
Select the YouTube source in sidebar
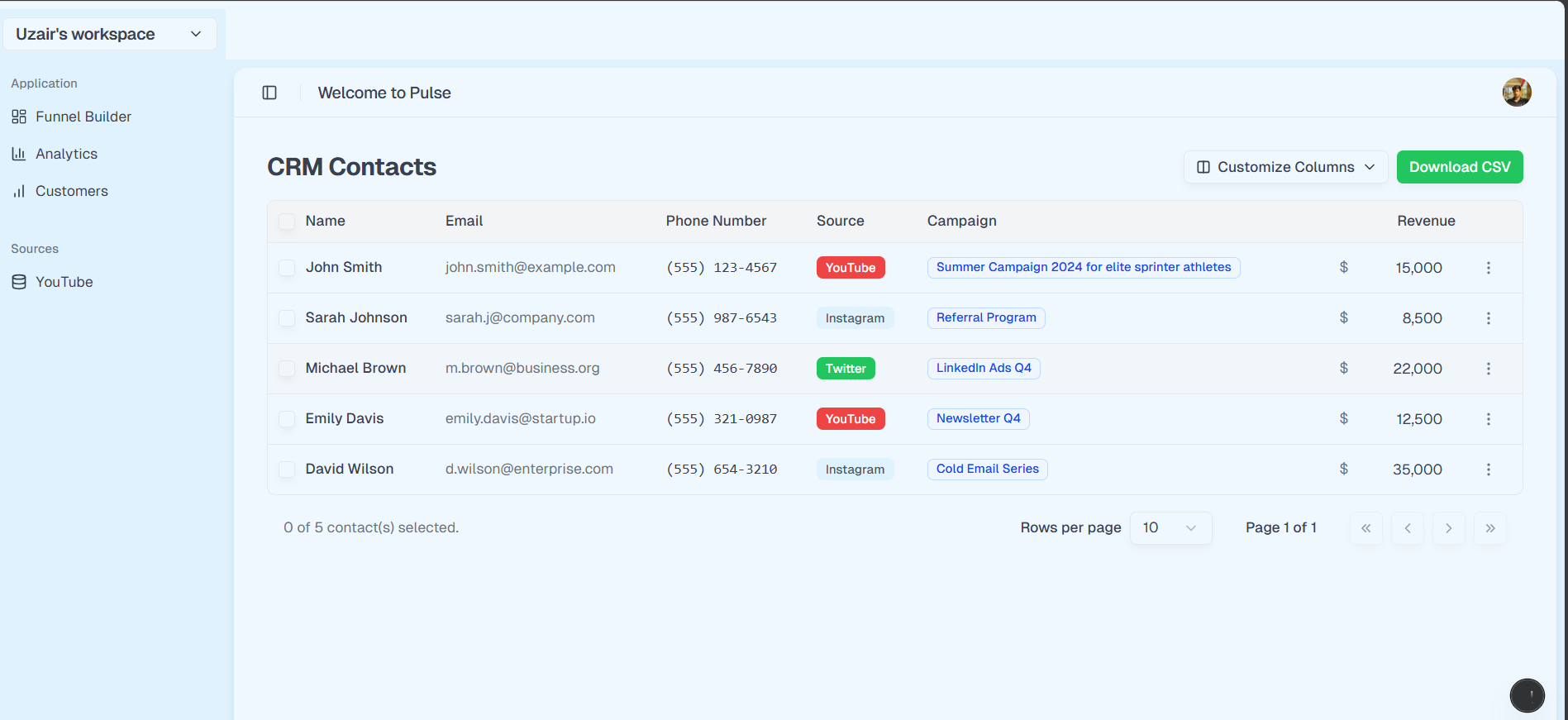(64, 282)
